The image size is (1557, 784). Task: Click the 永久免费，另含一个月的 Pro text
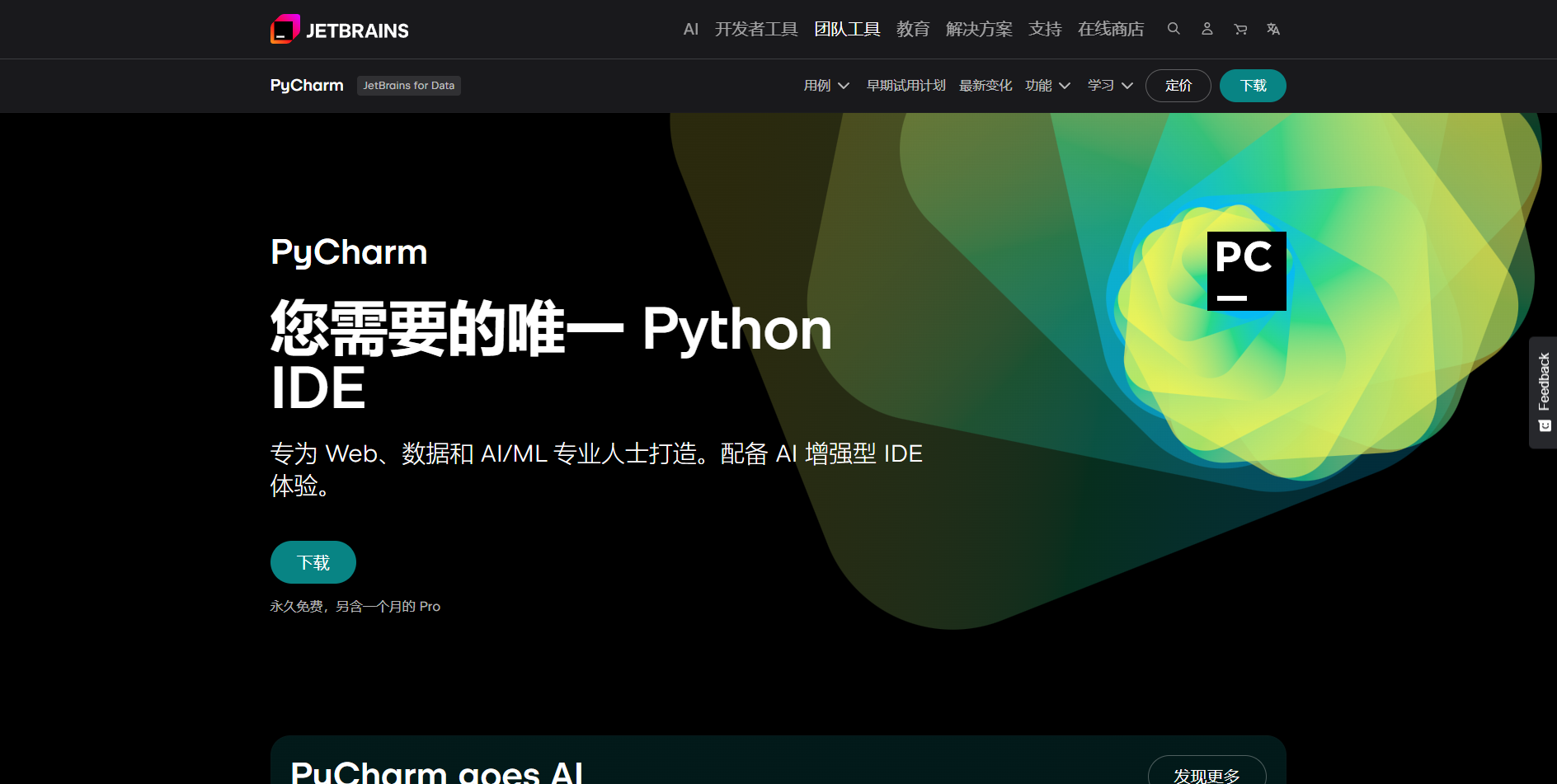[x=355, y=607]
